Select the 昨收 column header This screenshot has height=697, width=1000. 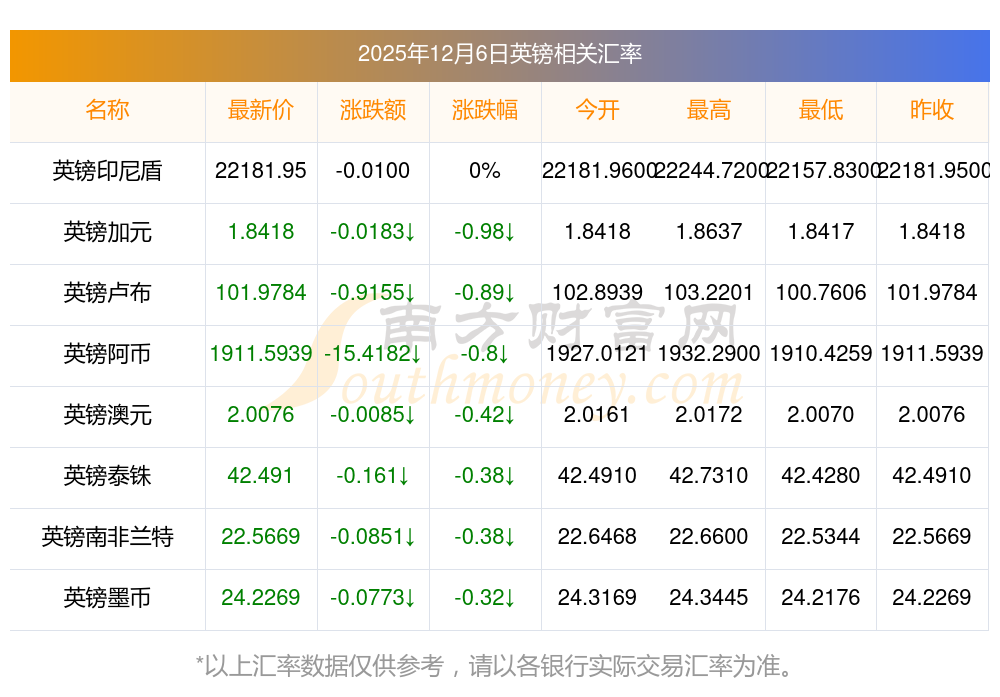[932, 110]
